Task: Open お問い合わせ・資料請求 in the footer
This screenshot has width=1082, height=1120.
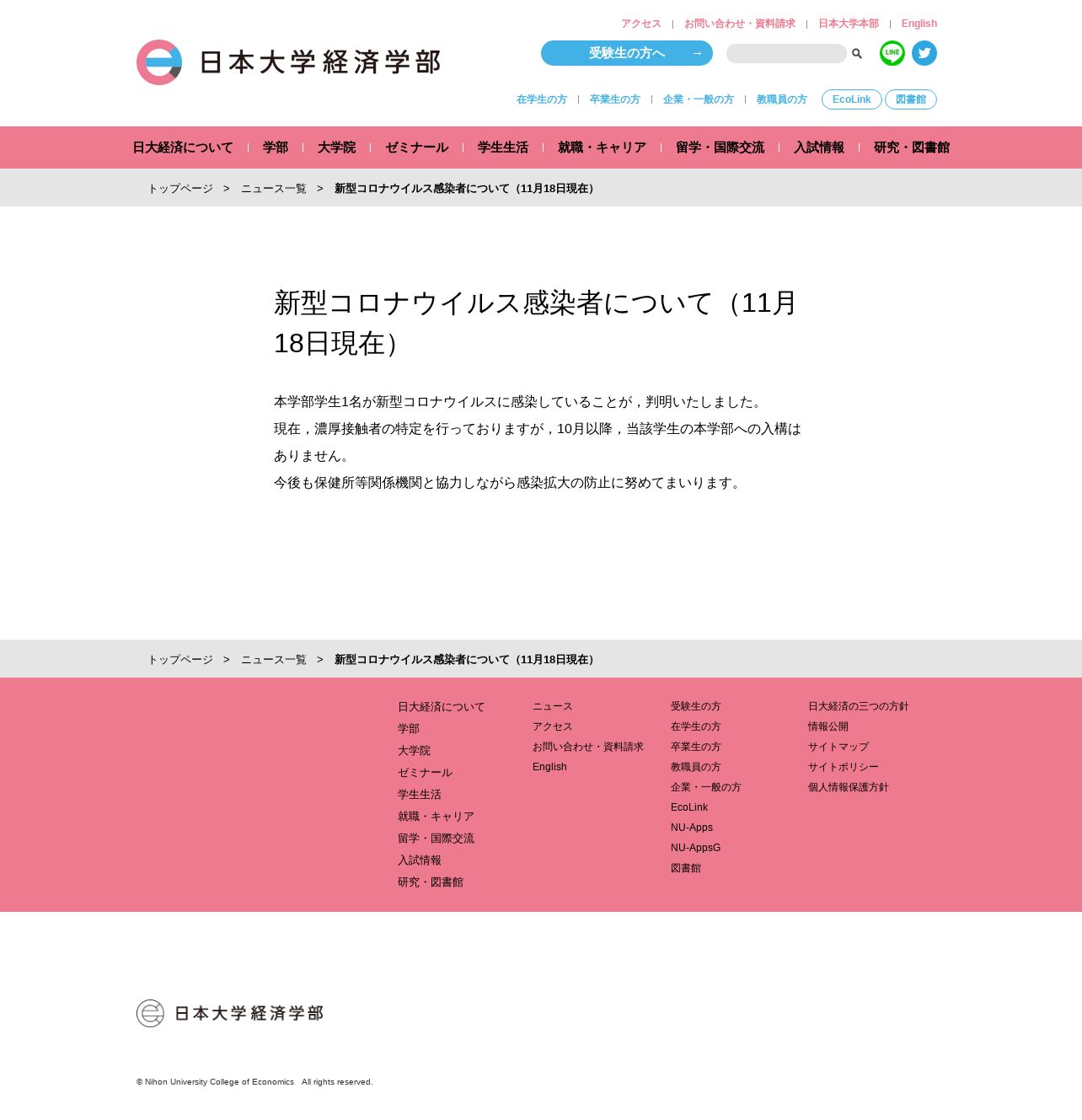Action: [588, 747]
